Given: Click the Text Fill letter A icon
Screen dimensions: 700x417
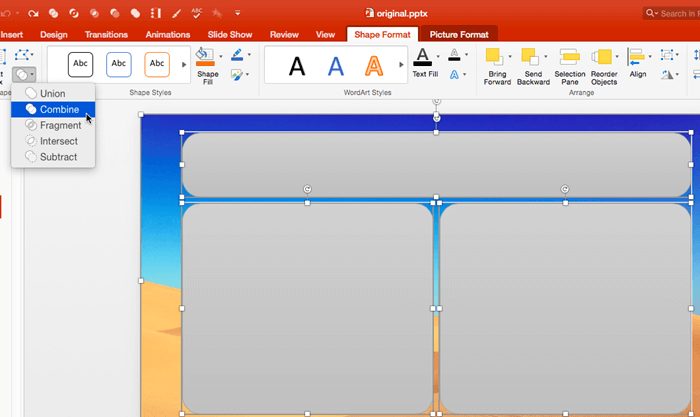Looking at the screenshot, I should pos(423,57).
